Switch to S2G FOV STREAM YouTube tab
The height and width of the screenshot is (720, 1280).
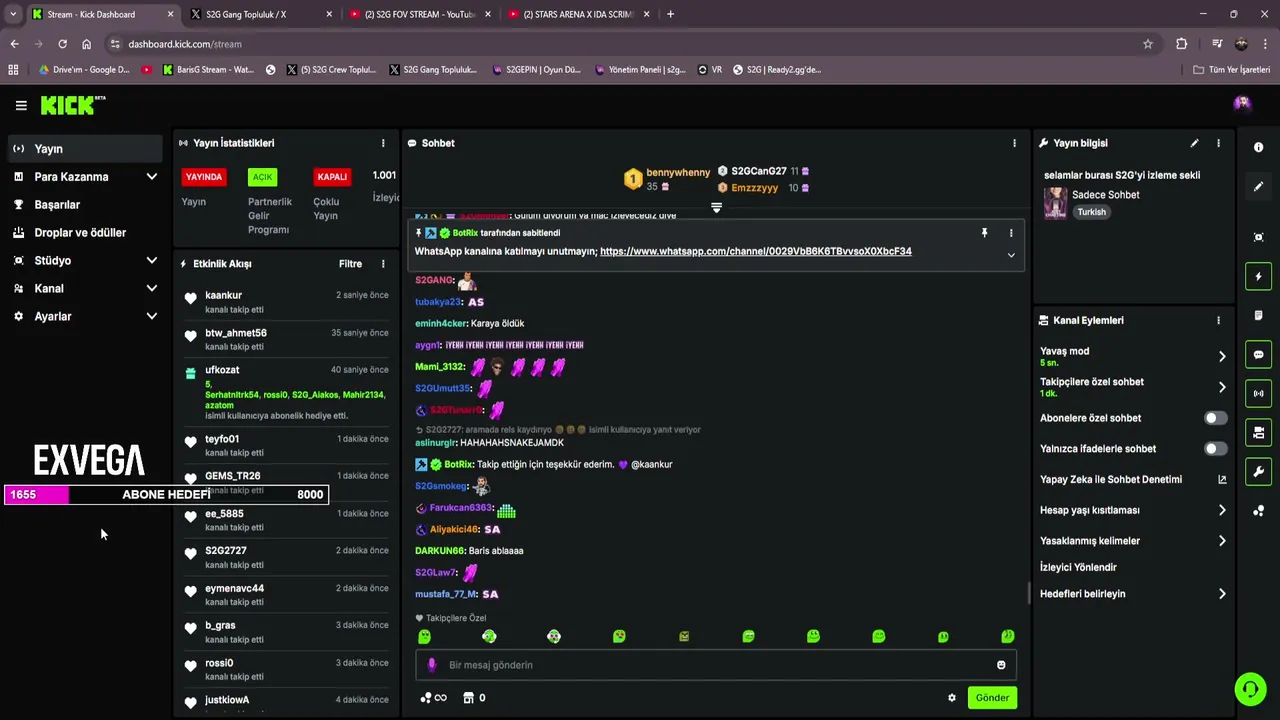(x=420, y=14)
